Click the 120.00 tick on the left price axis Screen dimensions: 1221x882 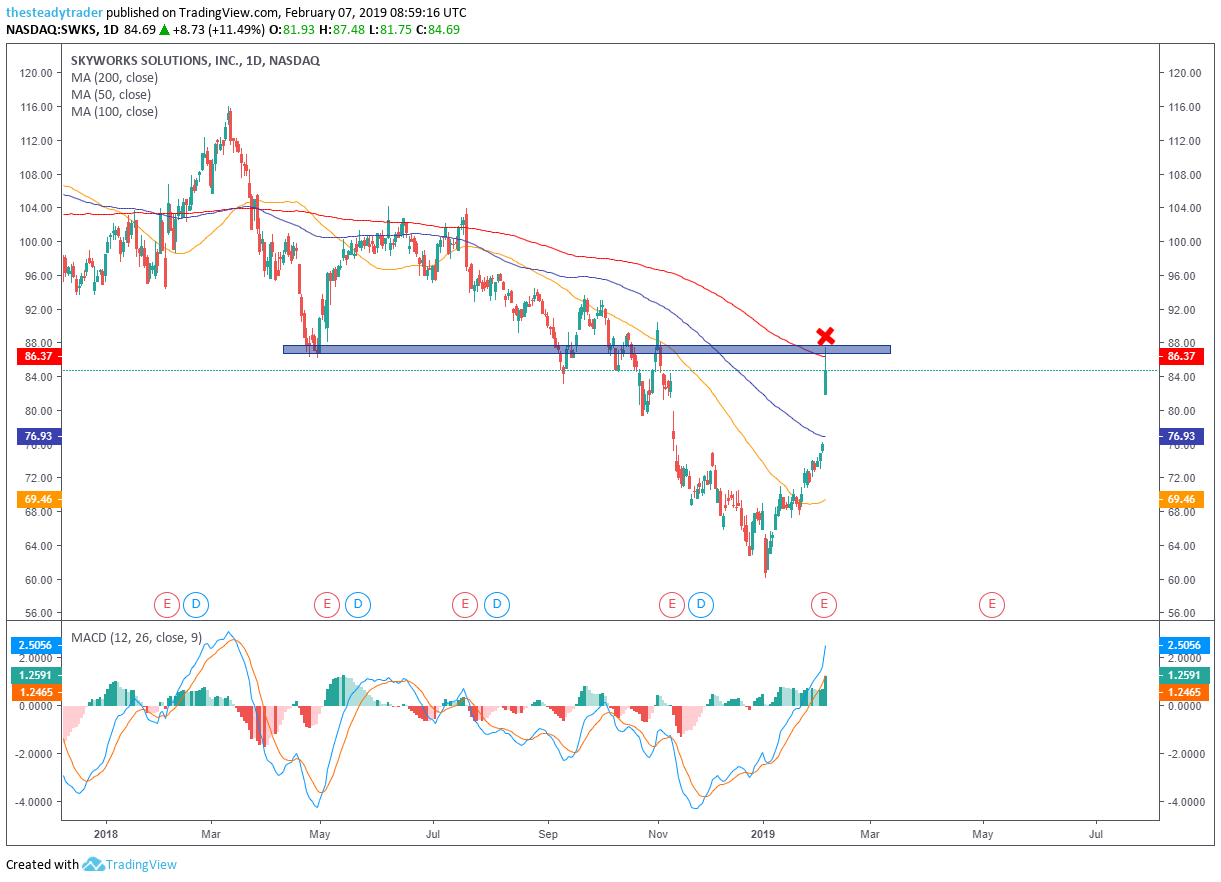[x=36, y=73]
